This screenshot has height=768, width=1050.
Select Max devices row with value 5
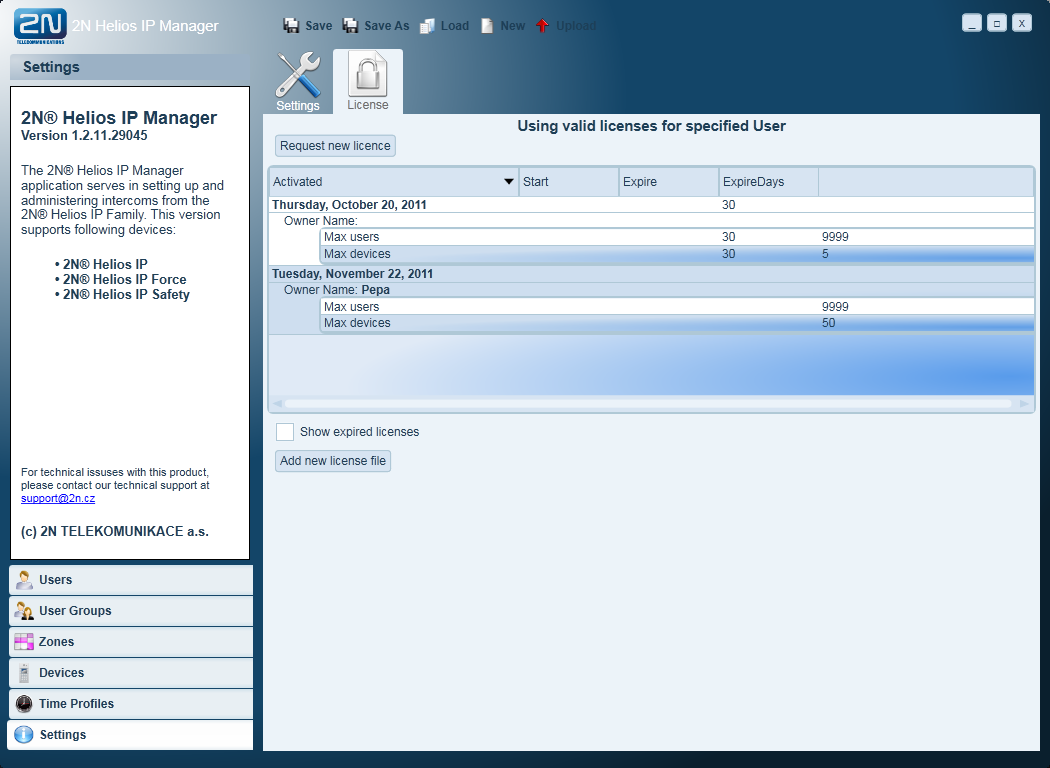pos(677,254)
